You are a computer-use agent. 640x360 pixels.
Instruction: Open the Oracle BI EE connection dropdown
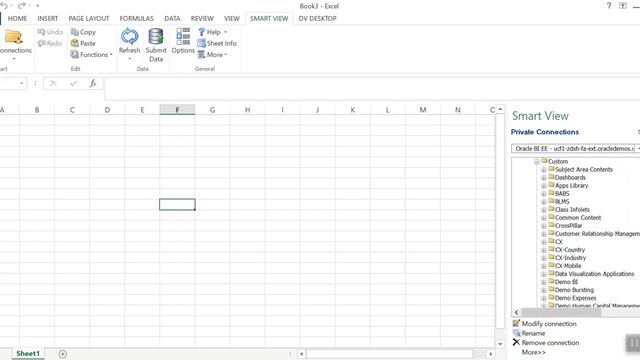coord(638,149)
